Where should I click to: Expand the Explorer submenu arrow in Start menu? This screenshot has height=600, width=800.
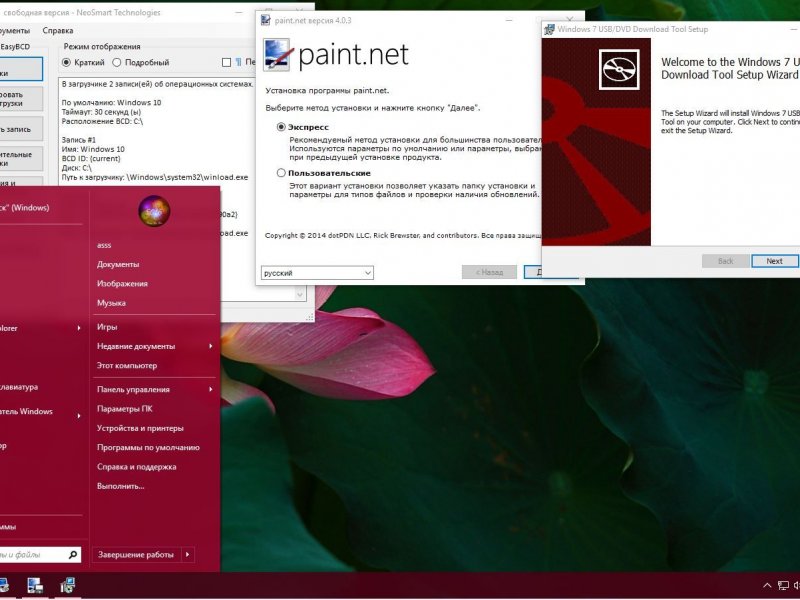[79, 328]
